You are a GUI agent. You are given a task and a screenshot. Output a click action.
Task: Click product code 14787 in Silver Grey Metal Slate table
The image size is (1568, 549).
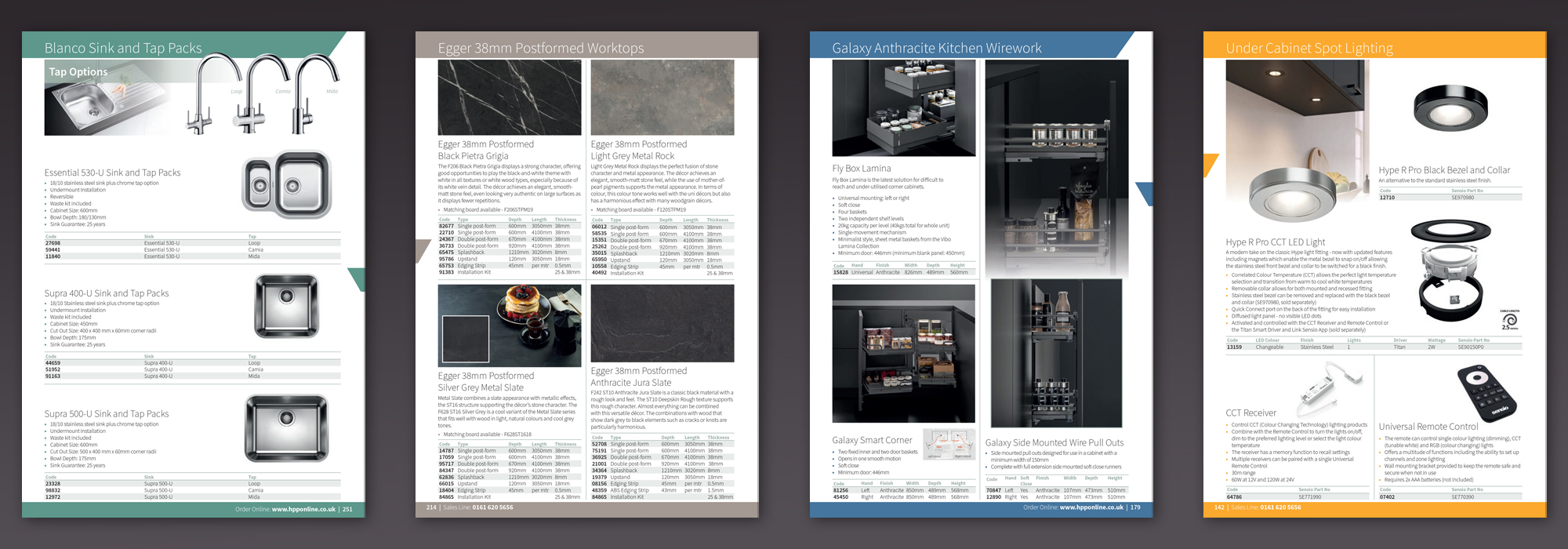coord(446,451)
